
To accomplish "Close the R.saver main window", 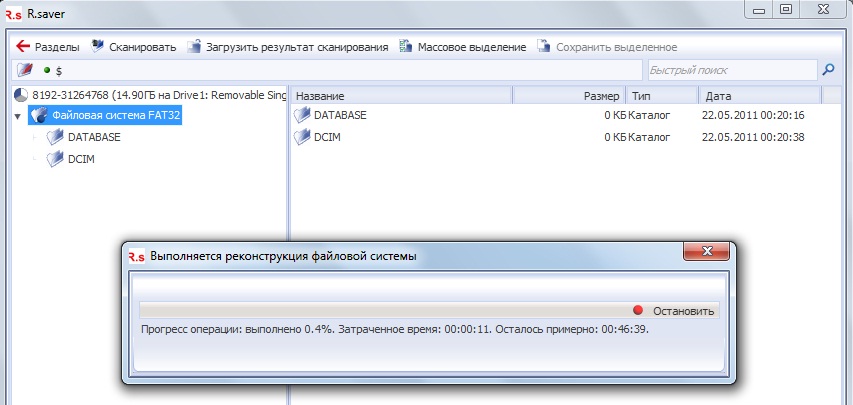I will tap(824, 10).
